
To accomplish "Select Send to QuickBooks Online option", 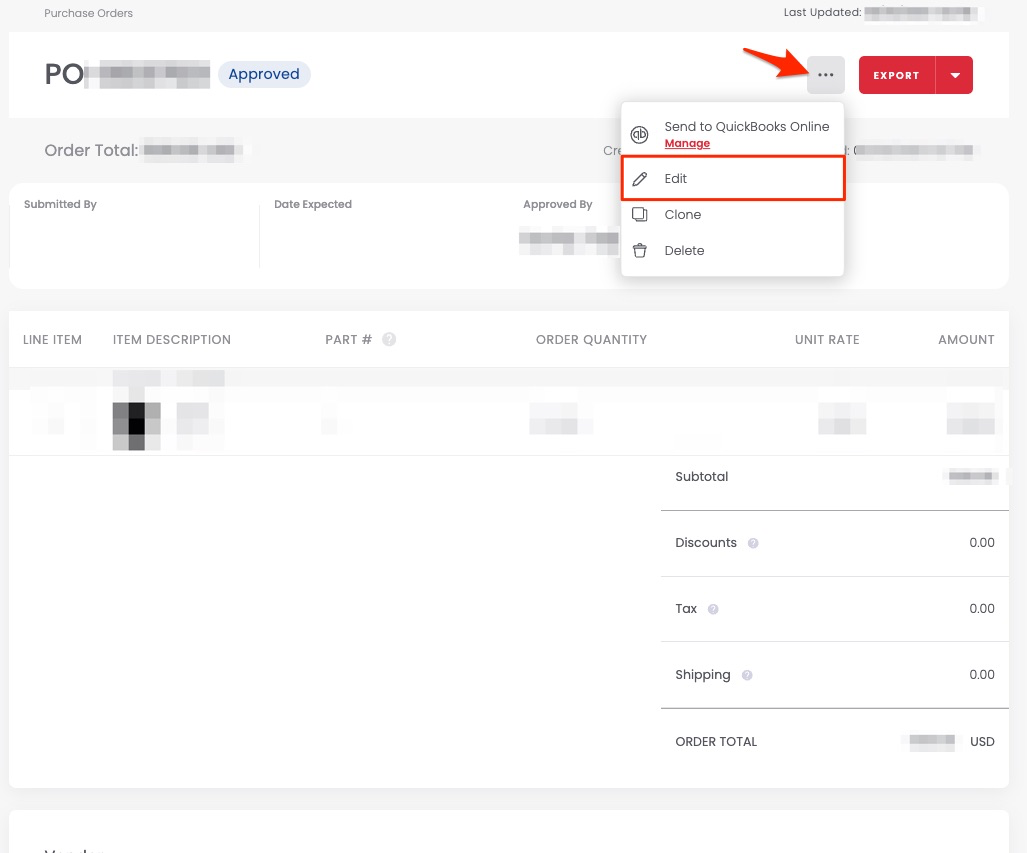I will point(746,127).
